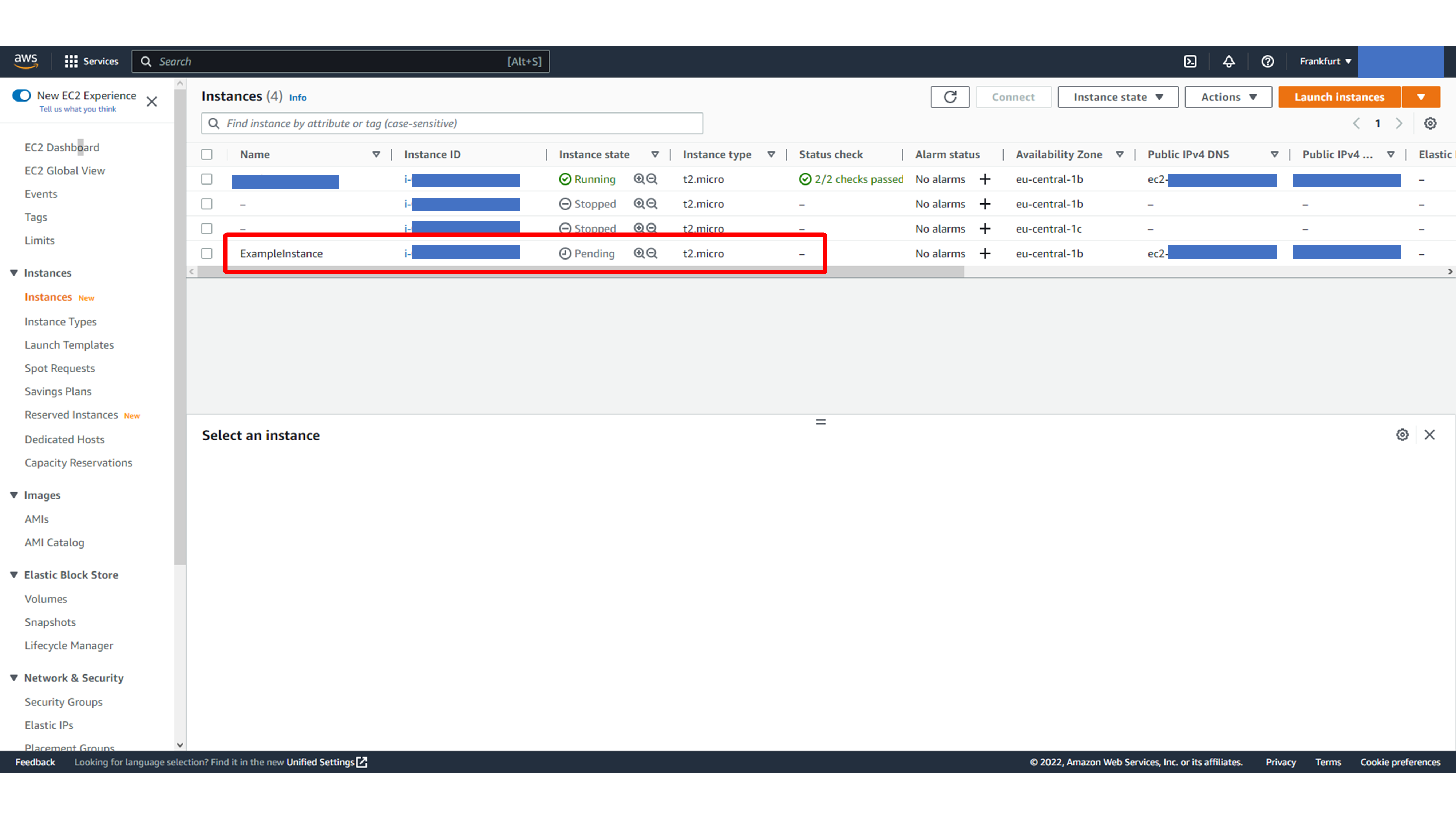Open the Privacy footer link
1456x819 pixels.
click(1280, 762)
